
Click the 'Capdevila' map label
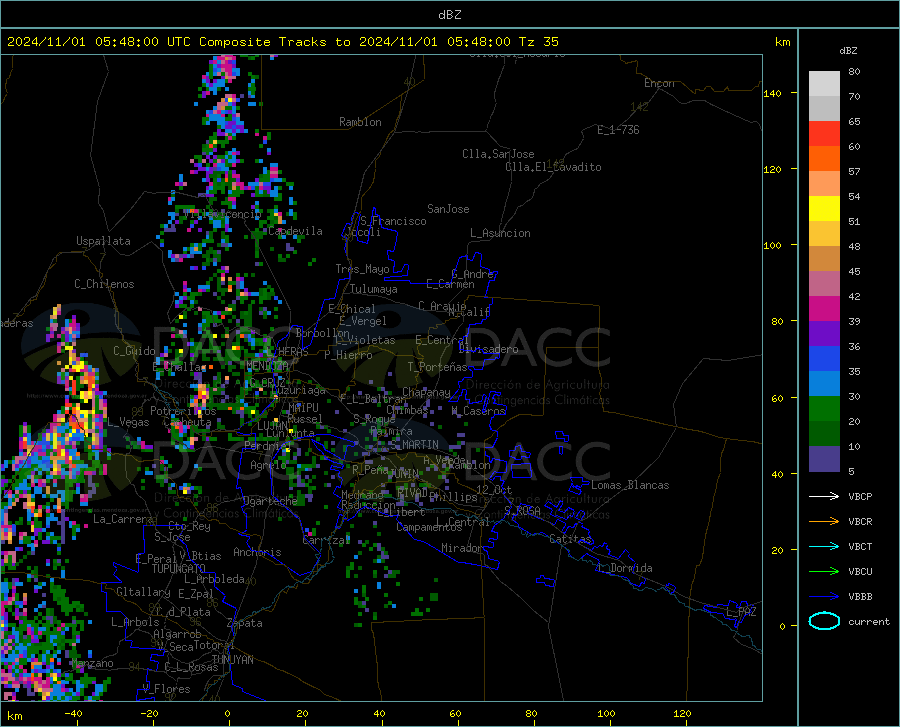(x=295, y=231)
